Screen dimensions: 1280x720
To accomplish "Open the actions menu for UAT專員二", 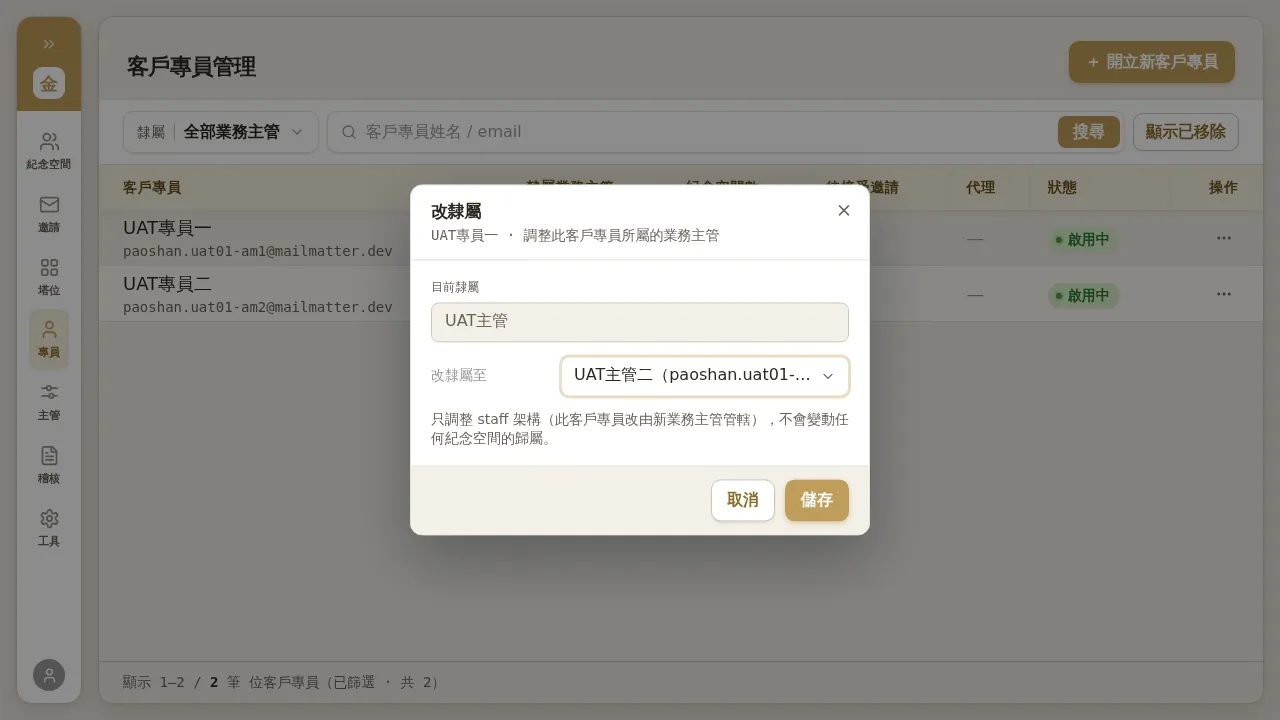I will pos(1224,294).
